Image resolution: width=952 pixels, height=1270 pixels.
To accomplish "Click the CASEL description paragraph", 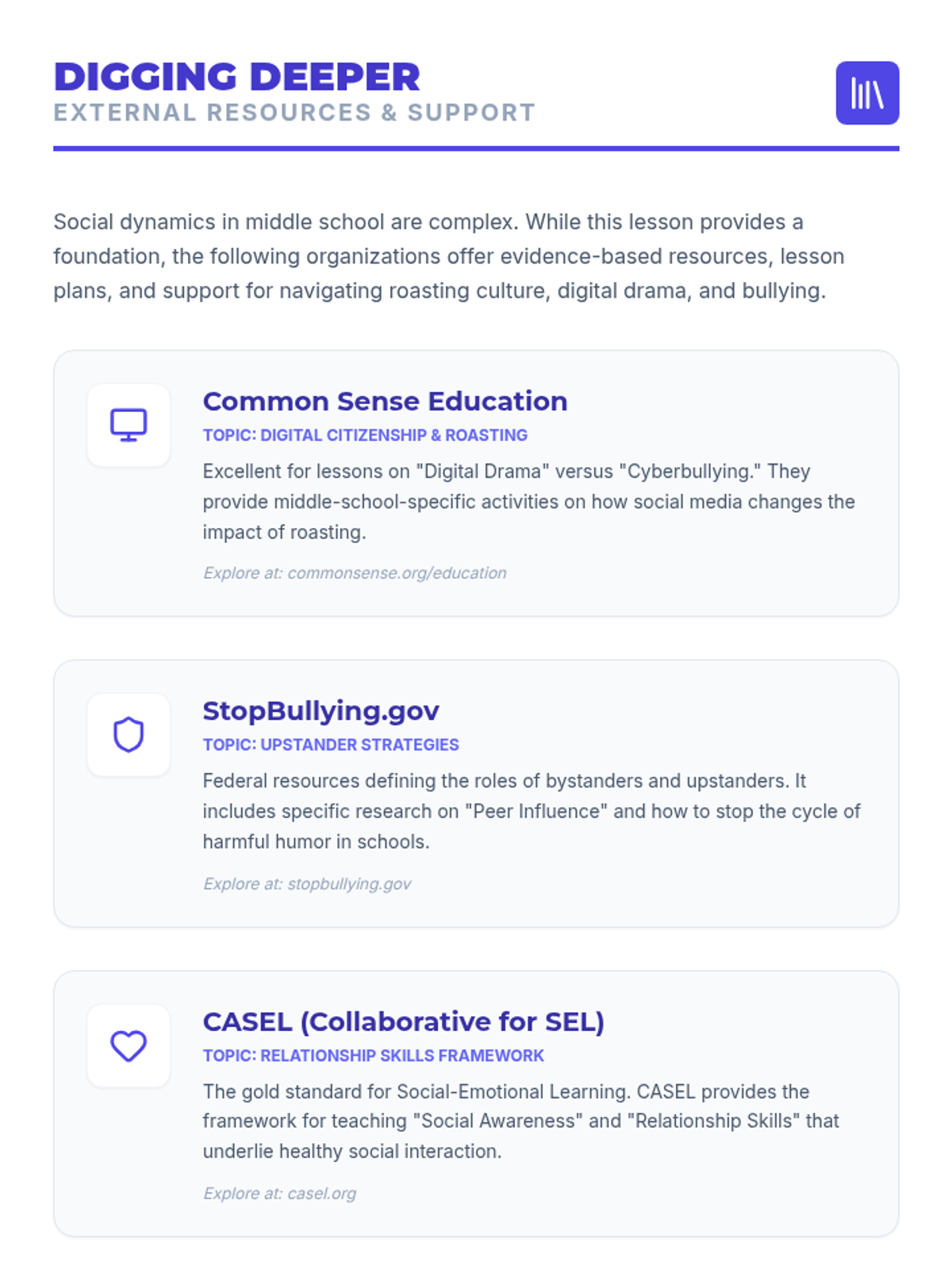I will 520,1121.
